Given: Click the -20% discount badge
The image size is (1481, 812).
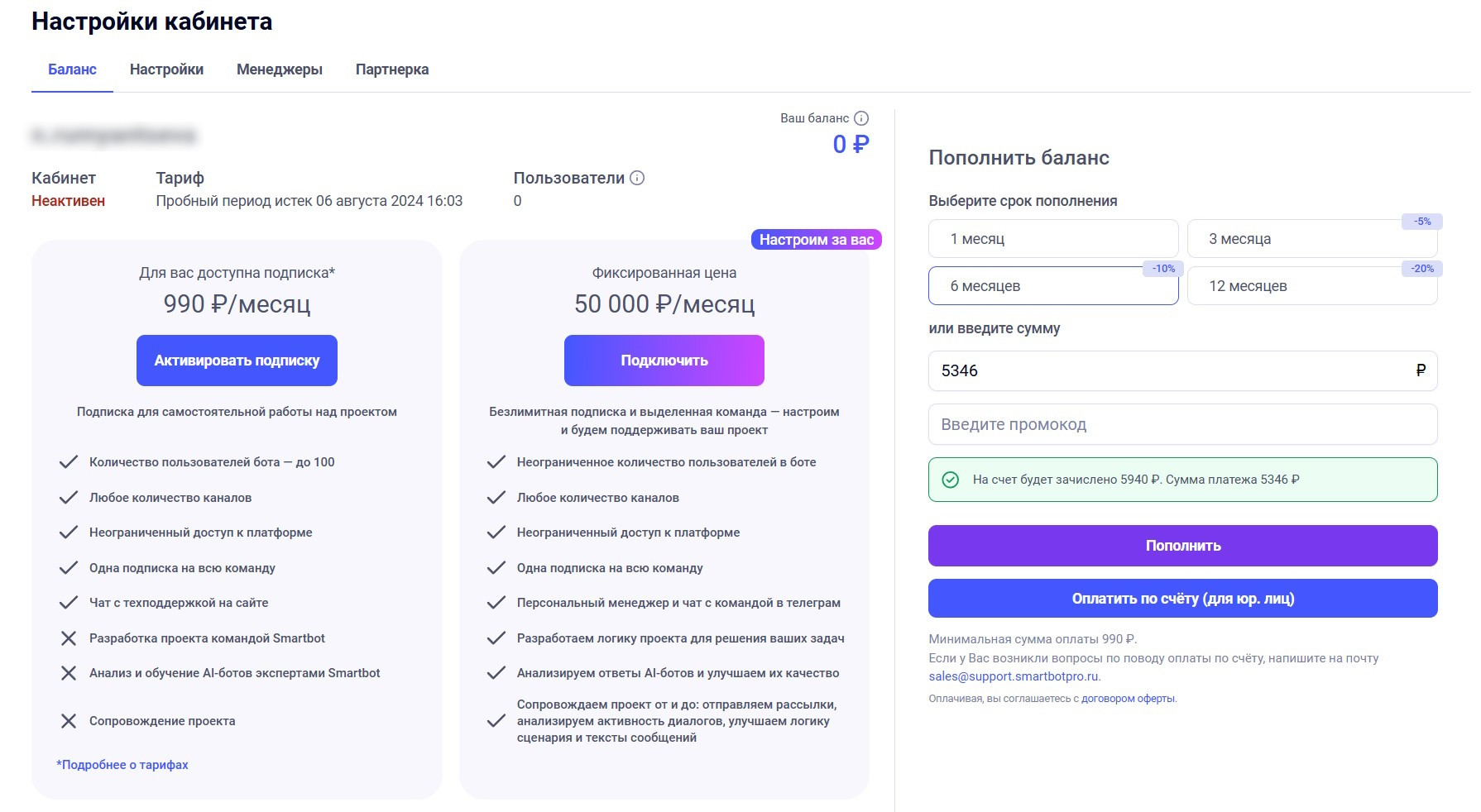Looking at the screenshot, I should 1422,269.
